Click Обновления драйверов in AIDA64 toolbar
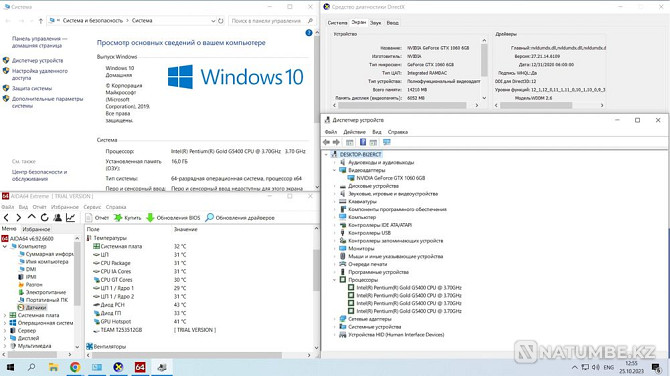This screenshot has width=670, height=376. pos(240,218)
